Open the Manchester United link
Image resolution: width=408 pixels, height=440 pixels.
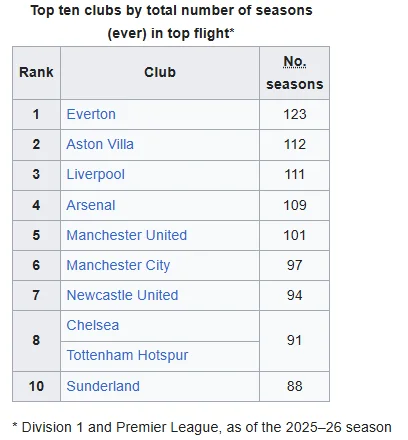pos(127,235)
